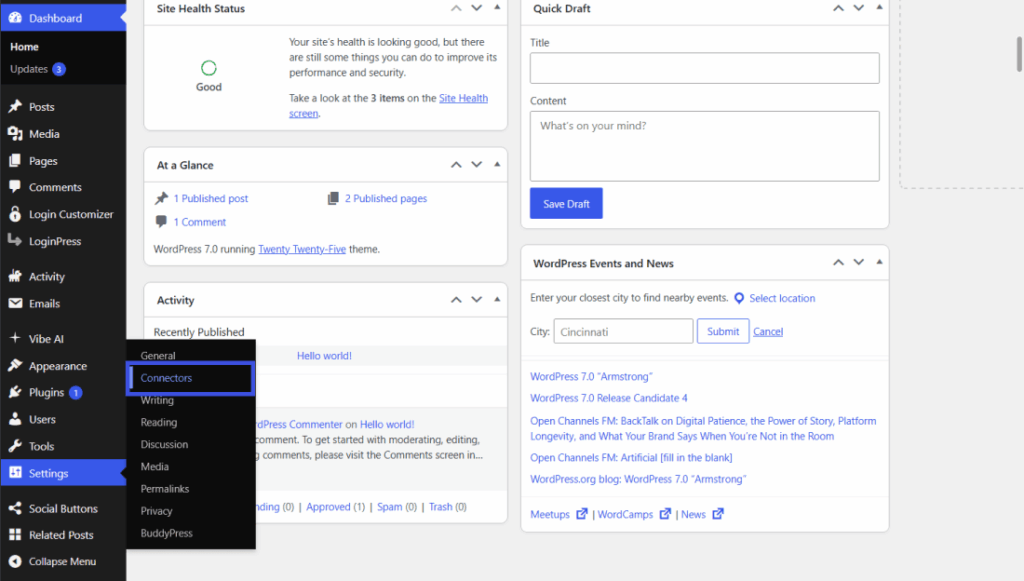
Task: Click the location pin icon near Select location
Action: (739, 298)
